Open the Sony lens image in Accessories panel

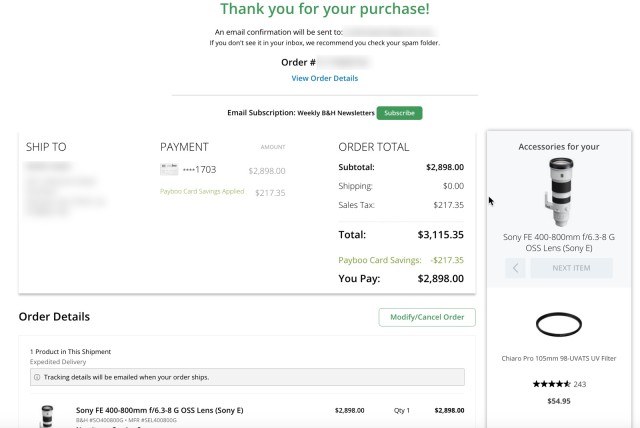tap(559, 192)
